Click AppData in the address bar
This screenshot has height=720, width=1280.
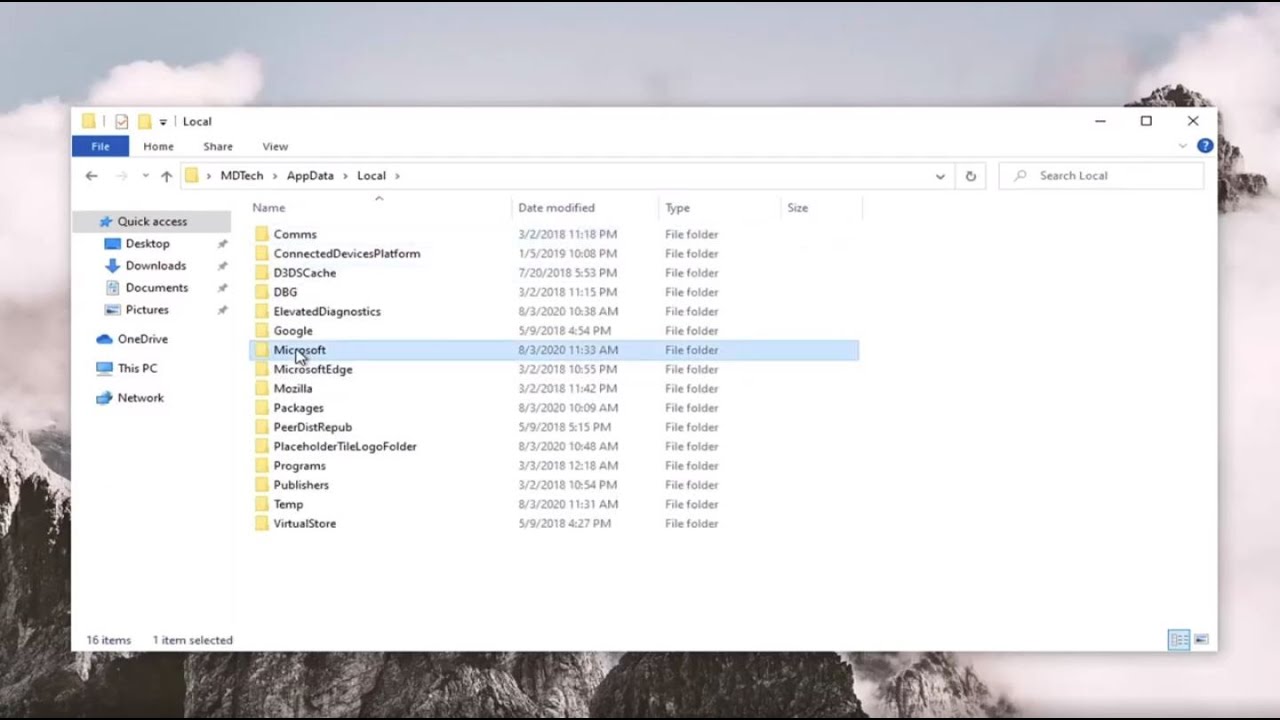pos(310,176)
